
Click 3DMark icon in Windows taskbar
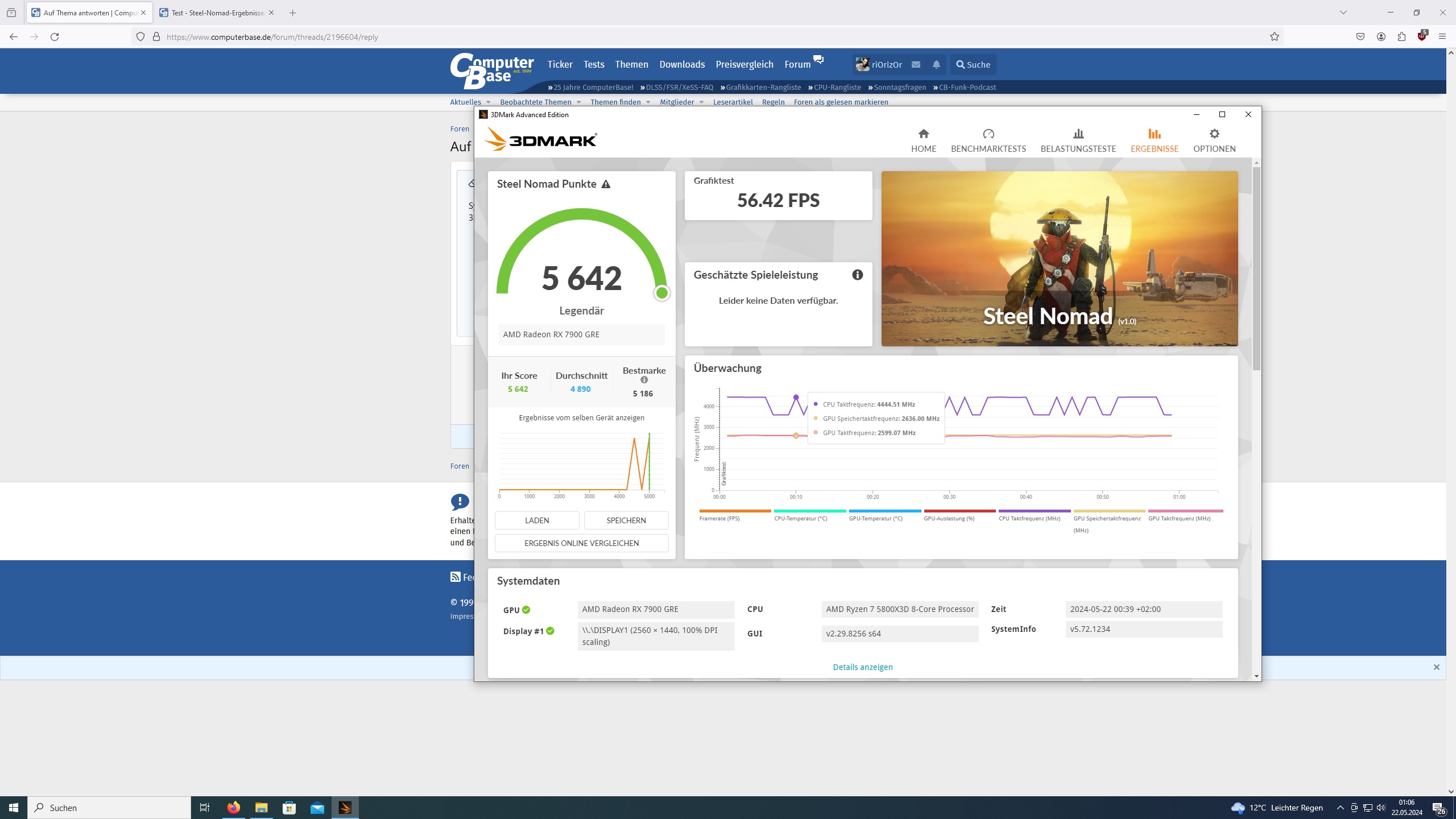(345, 808)
